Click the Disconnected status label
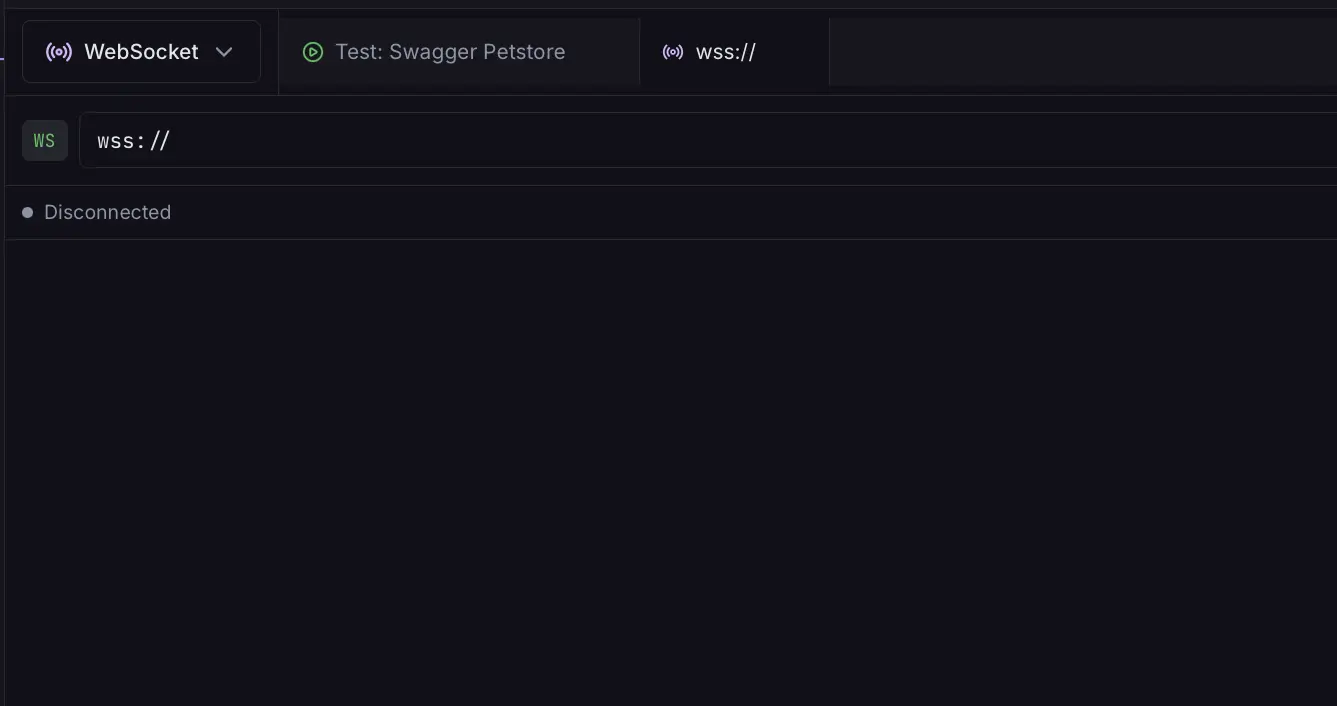The width and height of the screenshot is (1337, 706). 107,211
